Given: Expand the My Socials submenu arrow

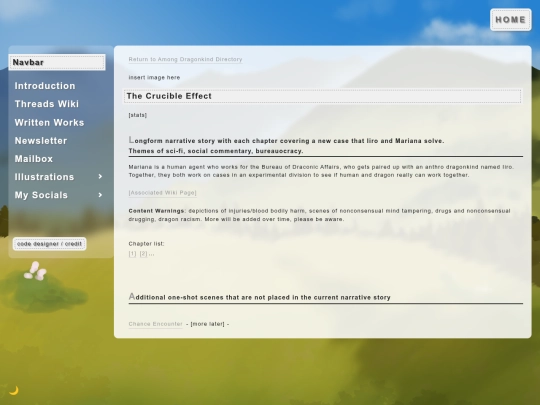Looking at the screenshot, I should point(100,195).
